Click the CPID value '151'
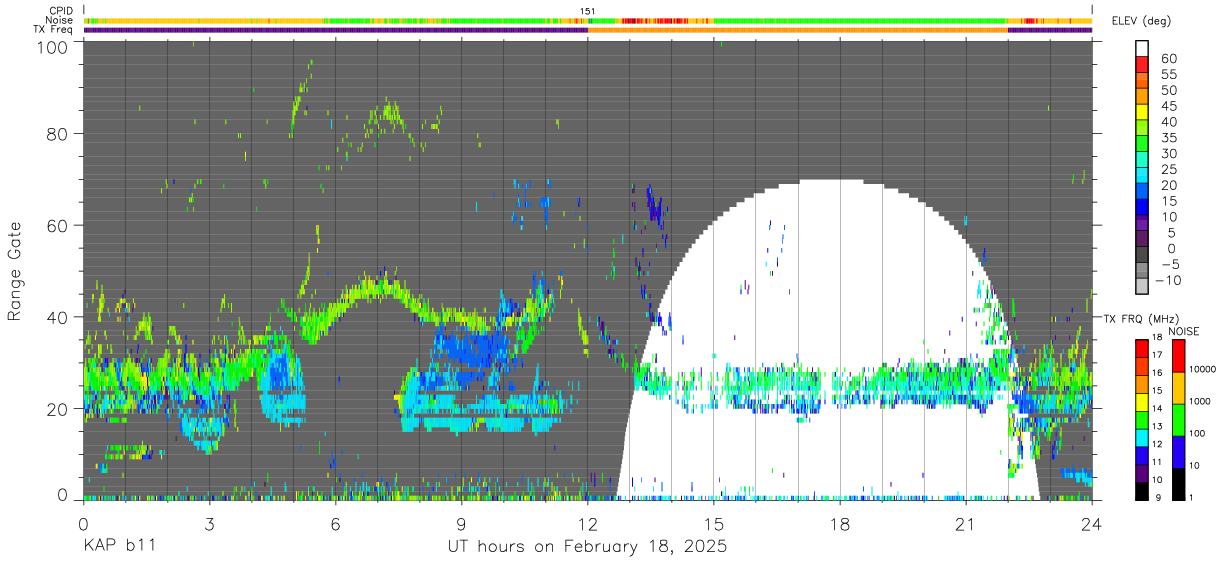This screenshot has width=1228, height=567. pyautogui.click(x=588, y=11)
